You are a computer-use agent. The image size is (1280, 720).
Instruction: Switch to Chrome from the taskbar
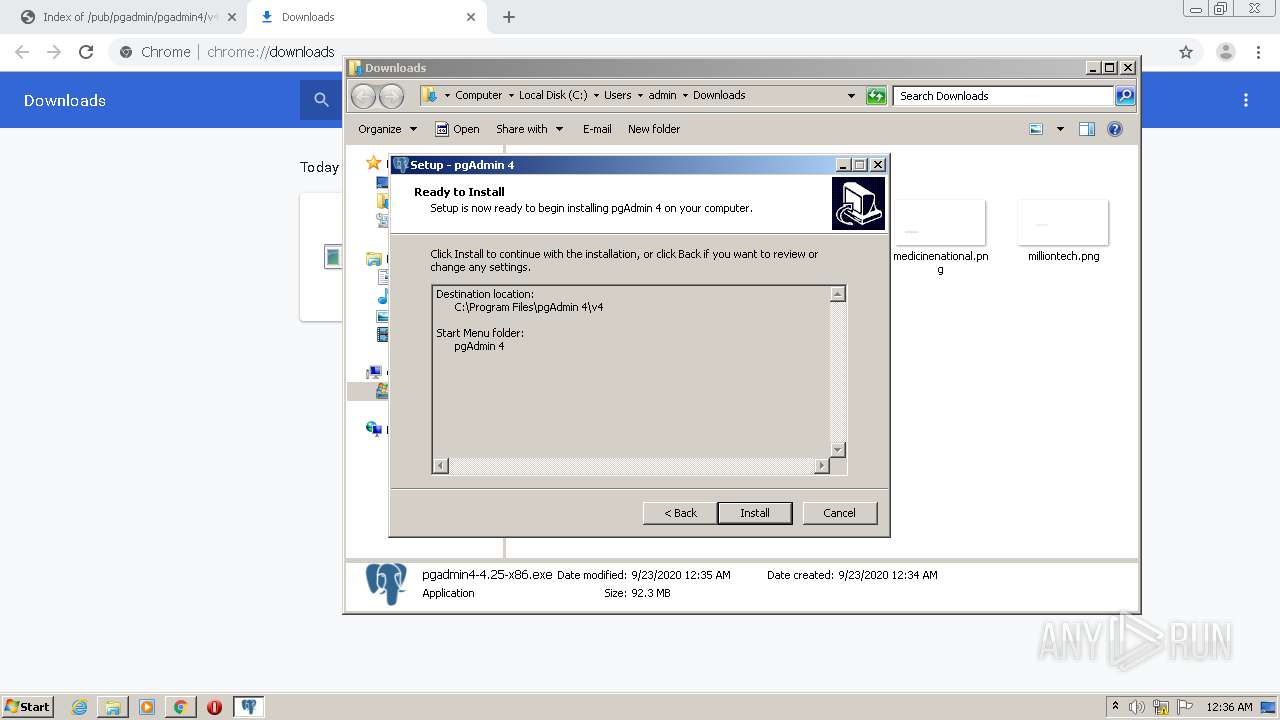[x=180, y=707]
